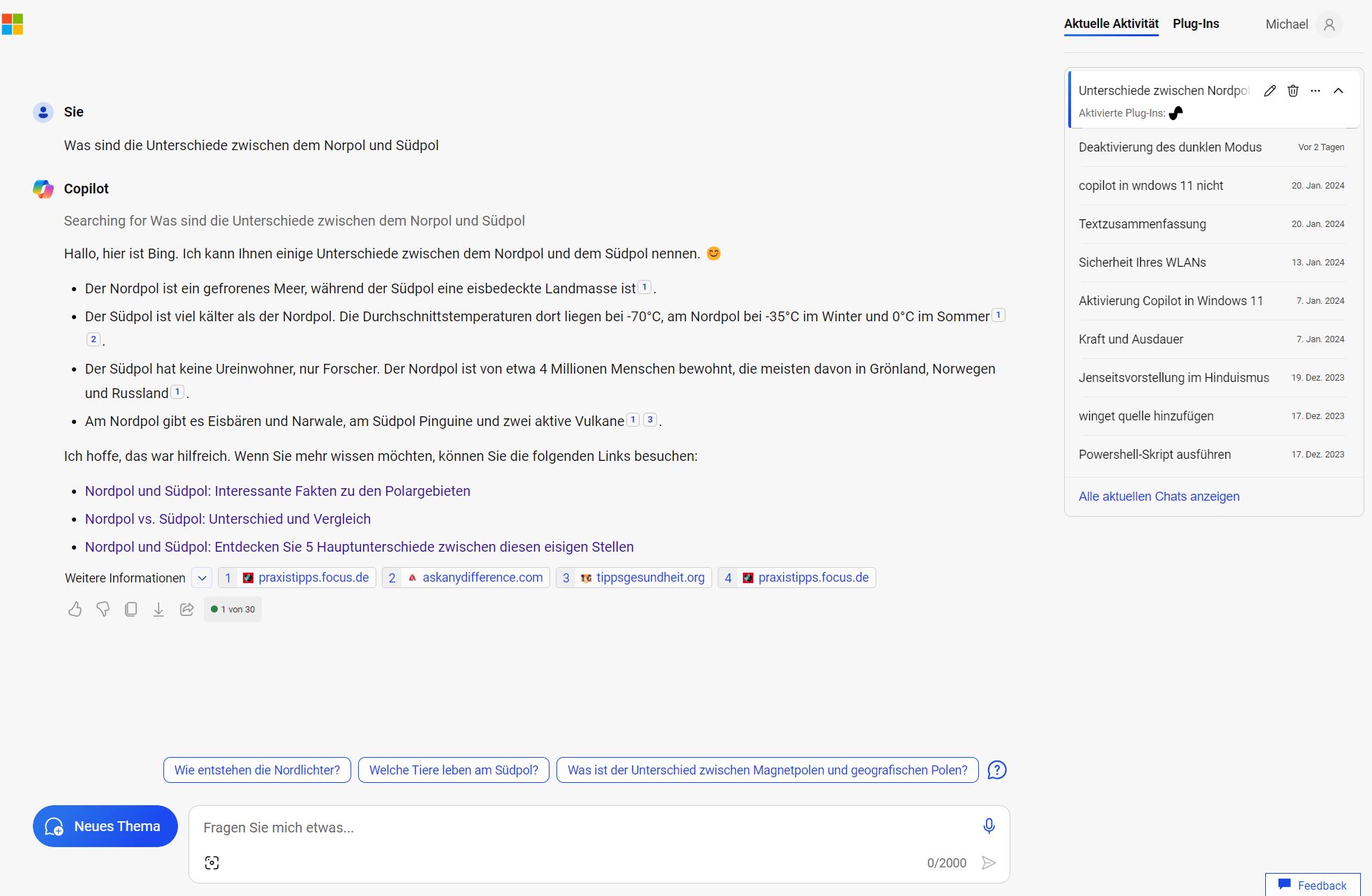The height and width of the screenshot is (896, 1372).
Task: Copy the Copilot response
Action: point(131,610)
